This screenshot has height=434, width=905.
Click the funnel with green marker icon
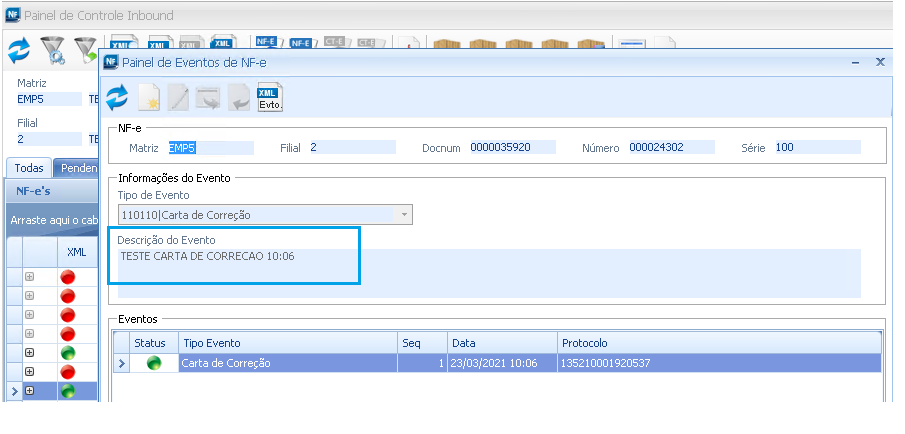click(85, 50)
